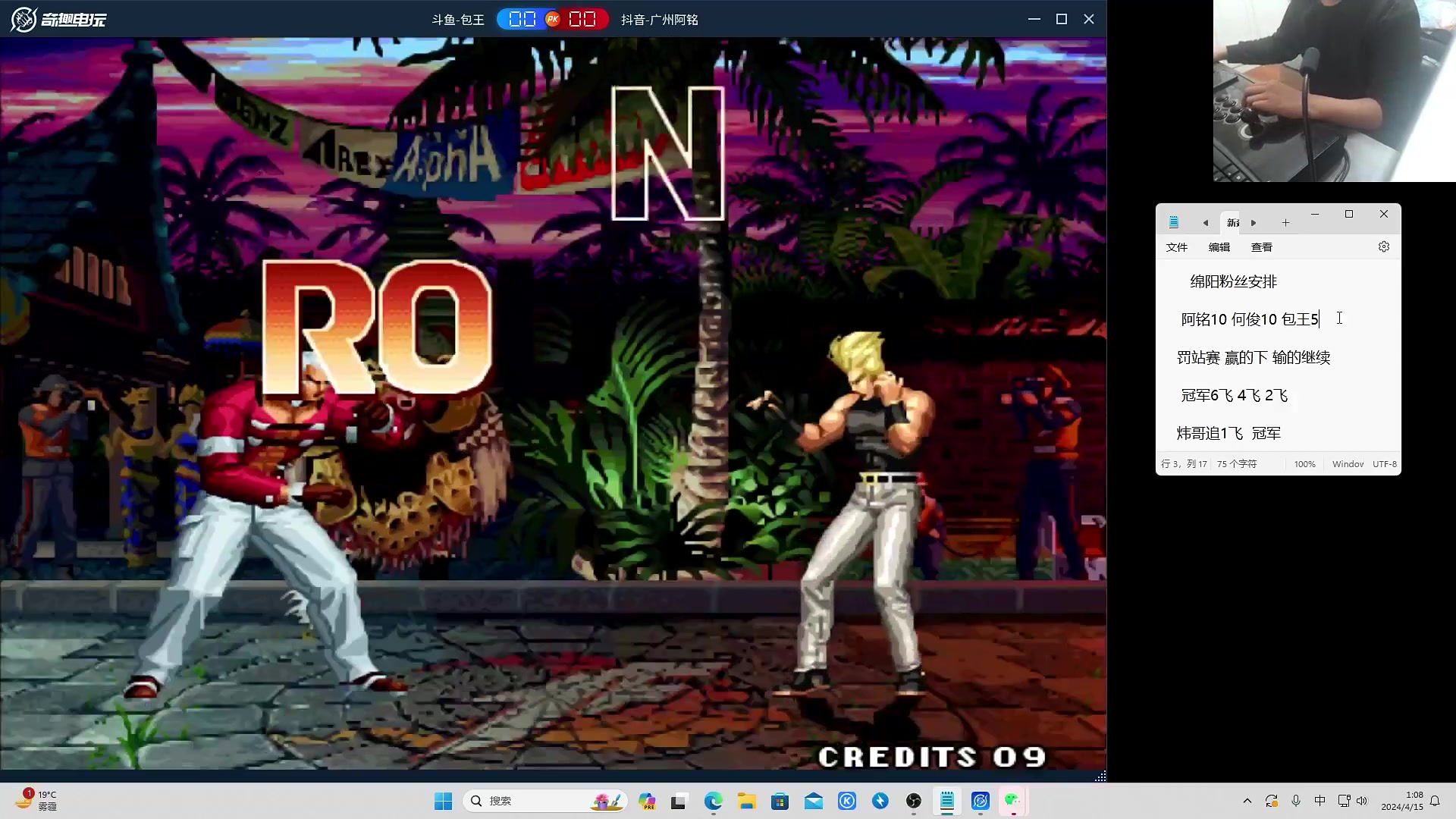This screenshot has width=1456, height=819.
Task: Open the 编辑 menu in Notepad
Action: [x=1219, y=247]
